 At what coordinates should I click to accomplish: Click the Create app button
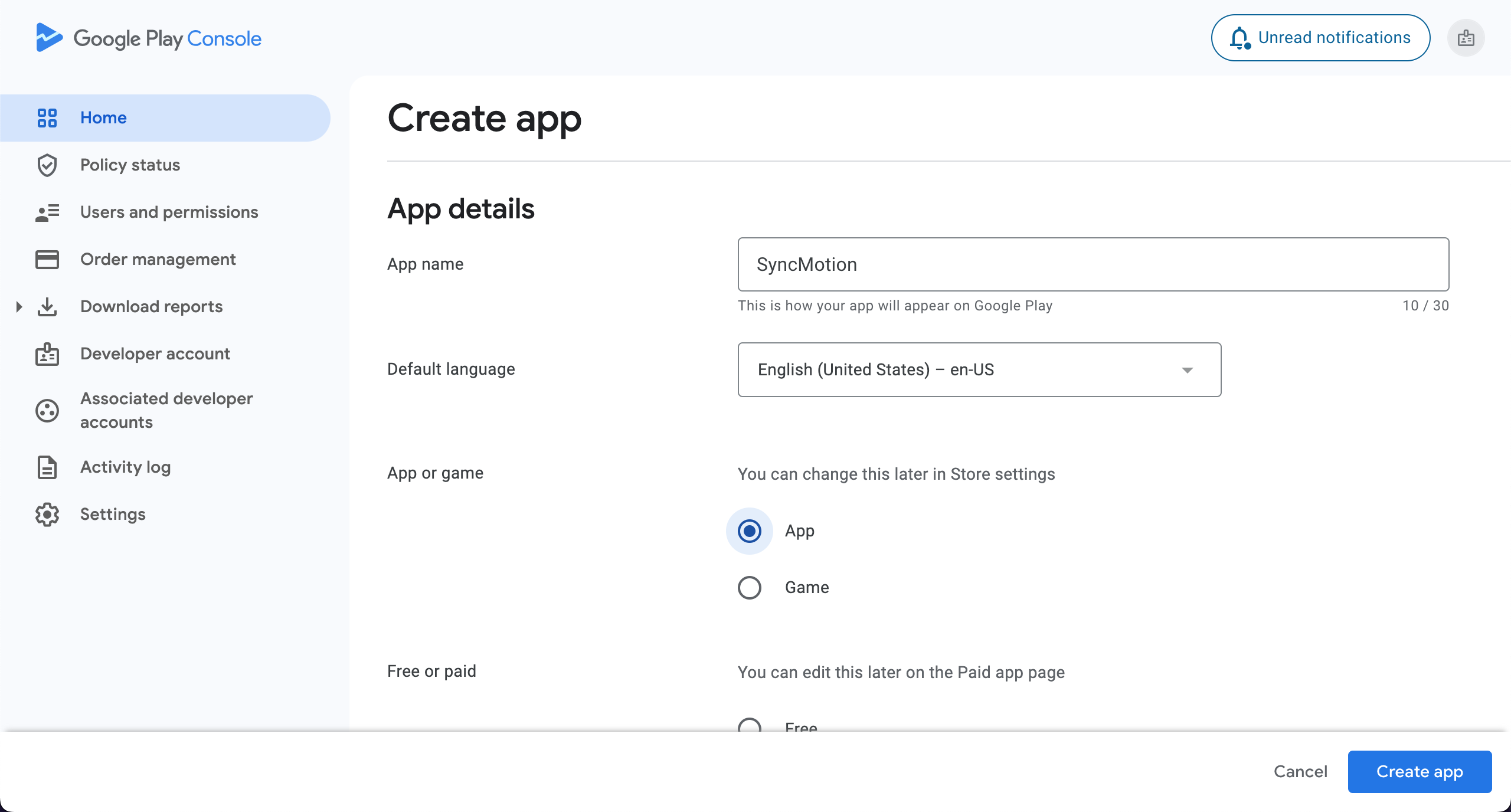[x=1420, y=772]
